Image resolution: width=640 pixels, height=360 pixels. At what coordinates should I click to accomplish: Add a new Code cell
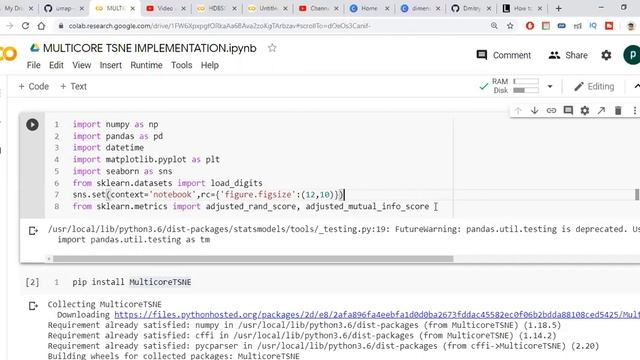pyautogui.click(x=33, y=87)
